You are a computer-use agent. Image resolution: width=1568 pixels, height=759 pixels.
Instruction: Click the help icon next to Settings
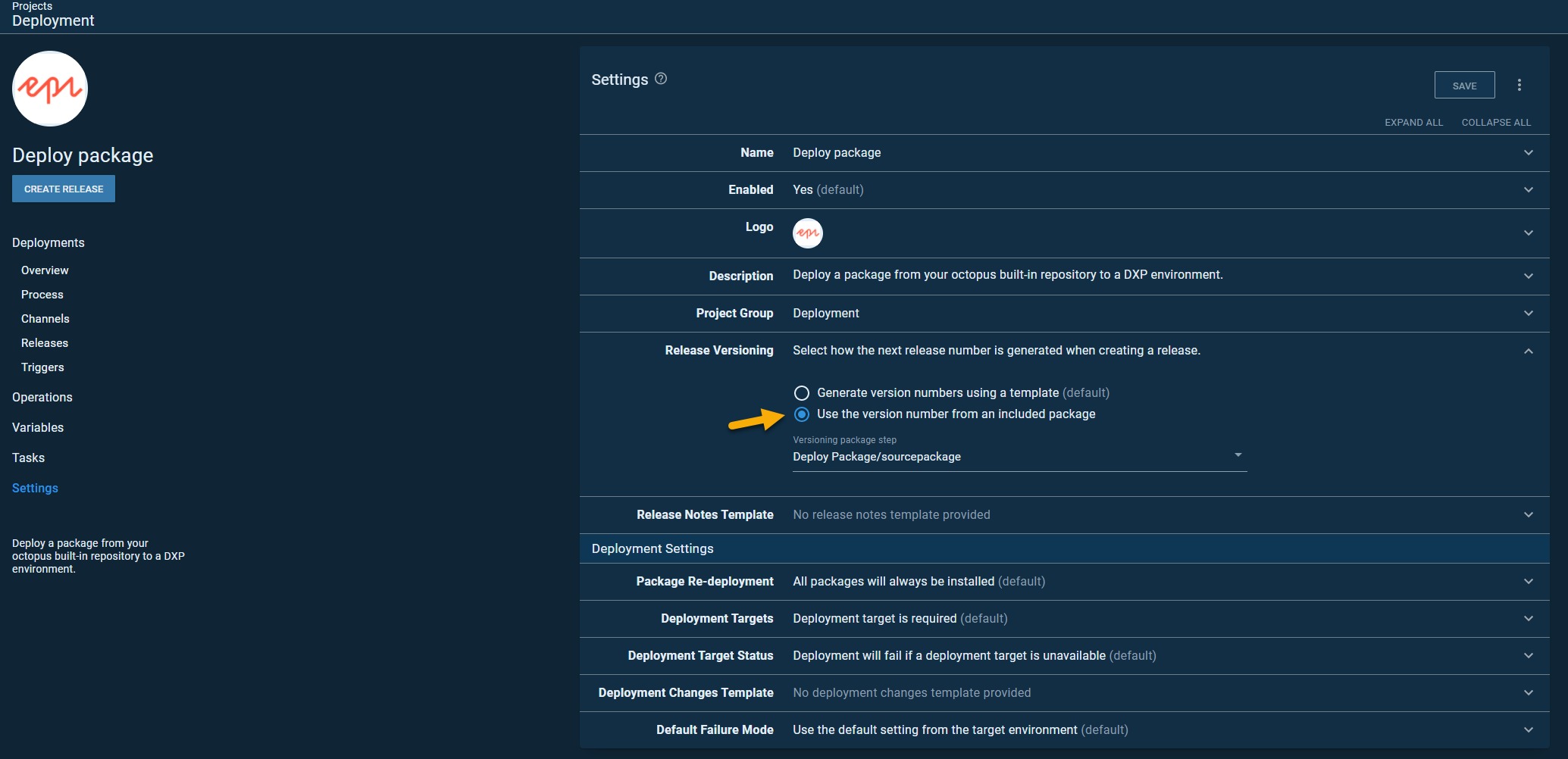click(x=661, y=79)
